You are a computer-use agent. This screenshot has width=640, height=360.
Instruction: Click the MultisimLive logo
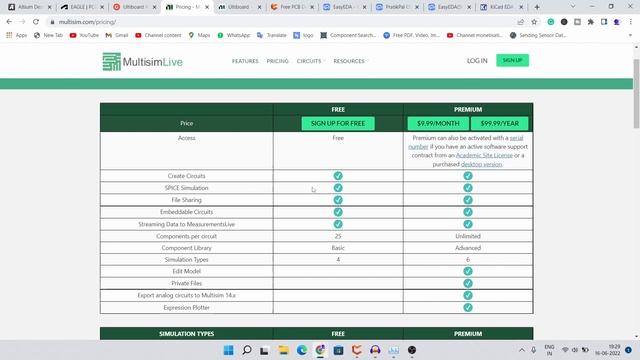[x=142, y=62]
